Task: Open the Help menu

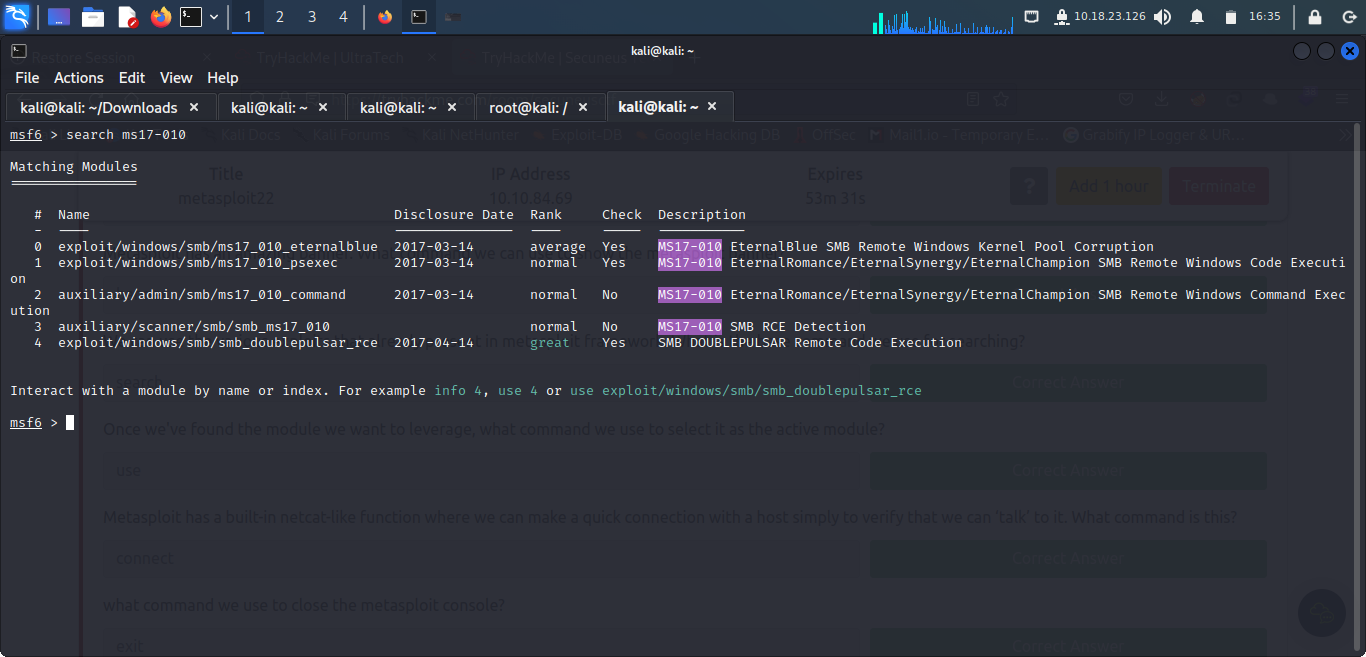Action: (223, 77)
